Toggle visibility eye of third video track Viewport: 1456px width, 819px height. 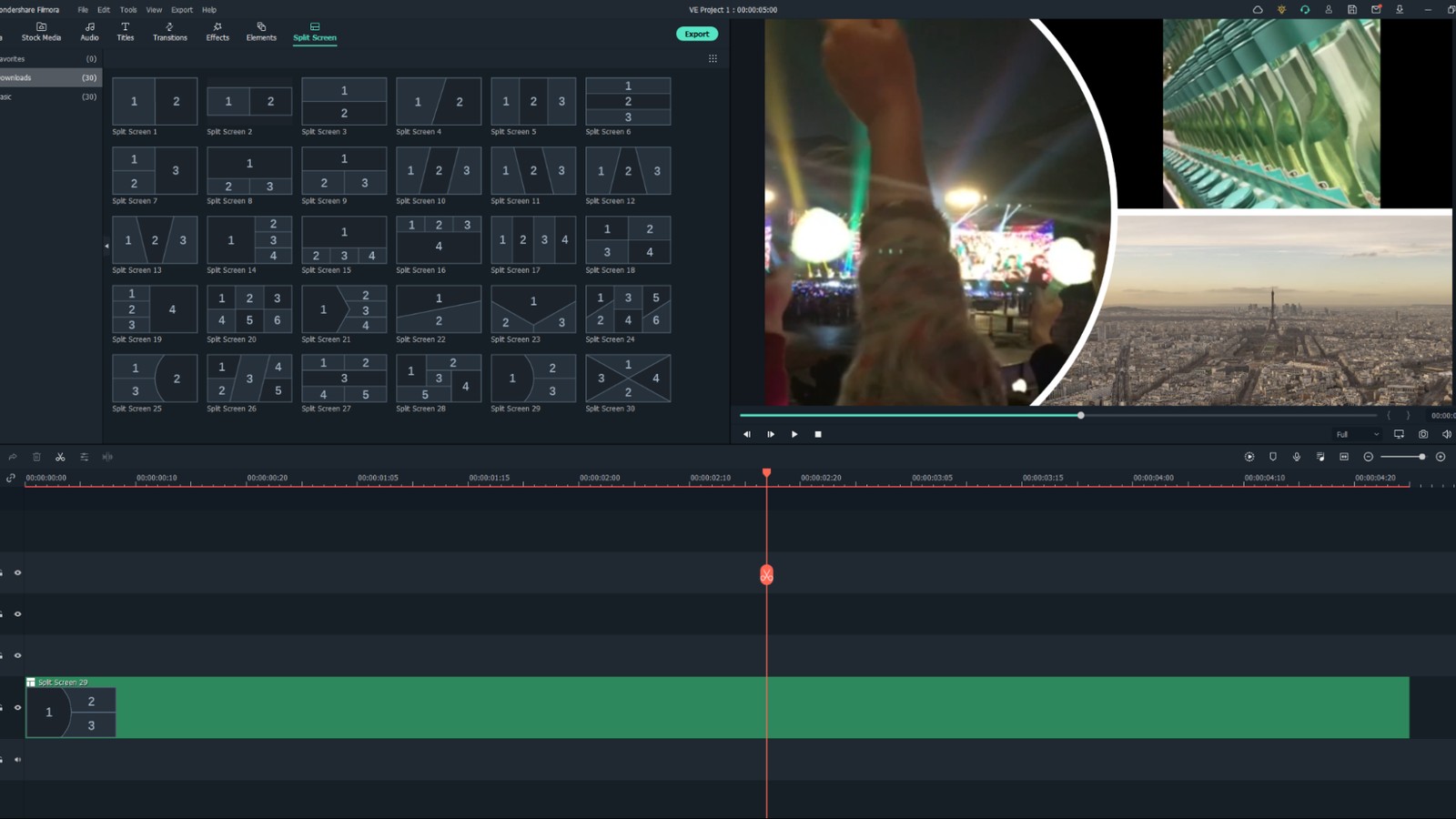17,655
